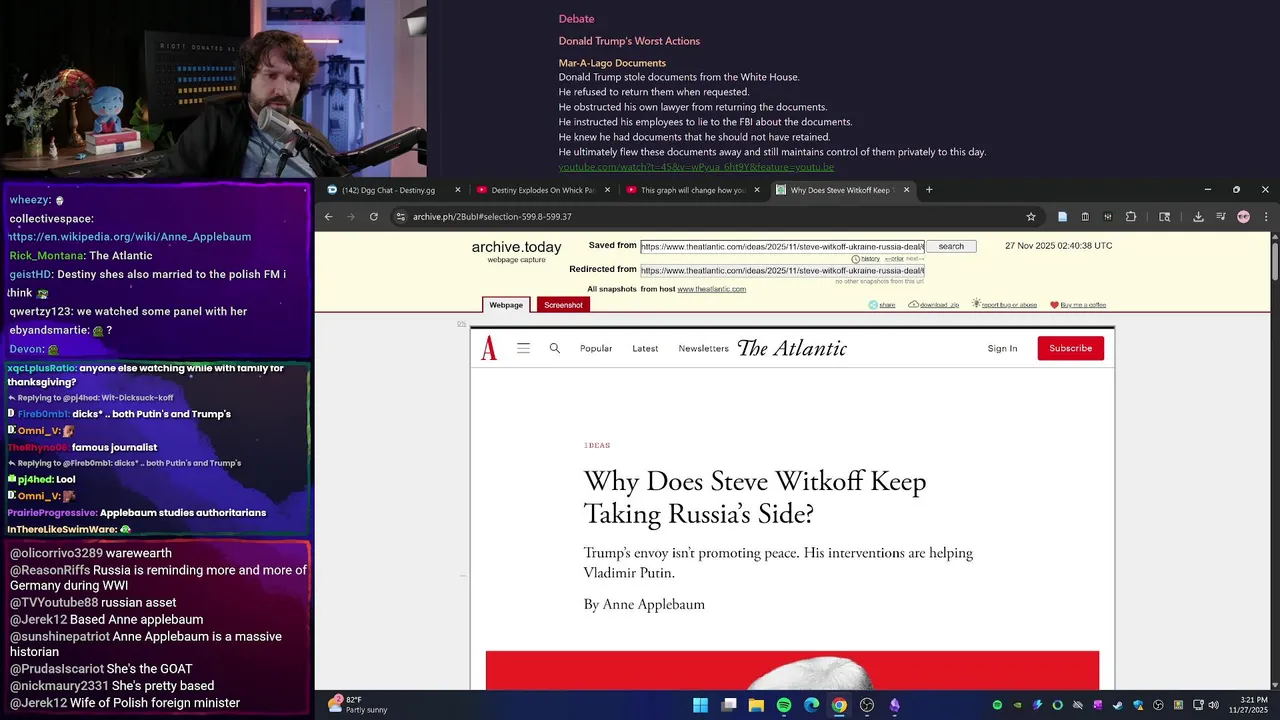Click The Atlantic masthead title
Screen dimensions: 1280x720
coord(792,348)
